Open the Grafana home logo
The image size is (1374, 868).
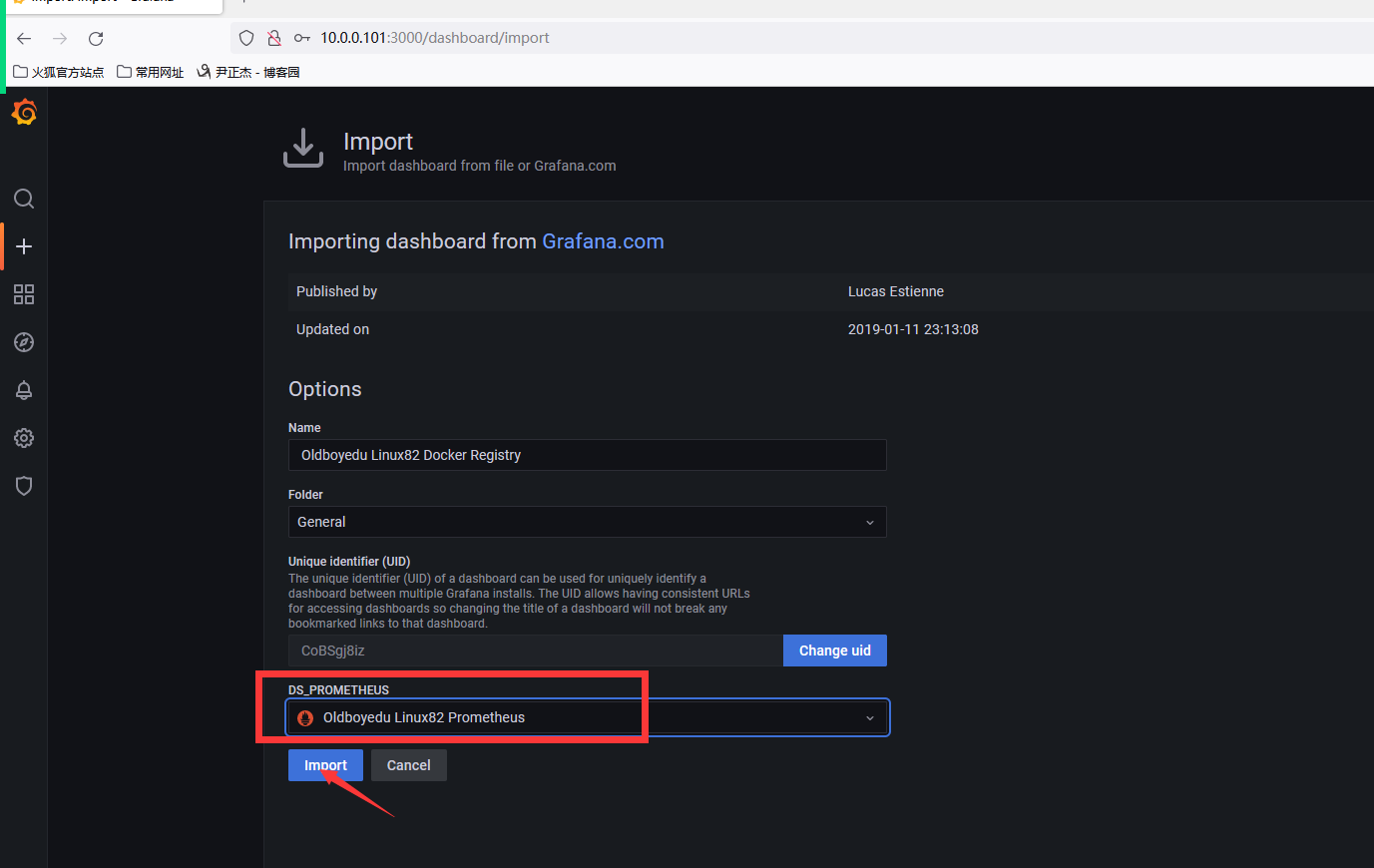[24, 113]
